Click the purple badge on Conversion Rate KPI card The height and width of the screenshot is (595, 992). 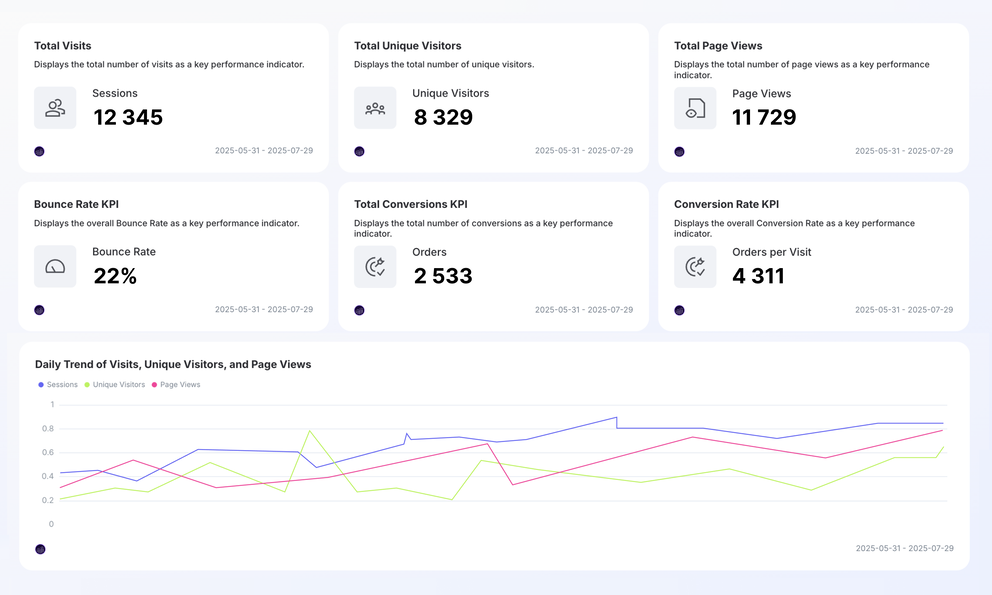coord(679,310)
